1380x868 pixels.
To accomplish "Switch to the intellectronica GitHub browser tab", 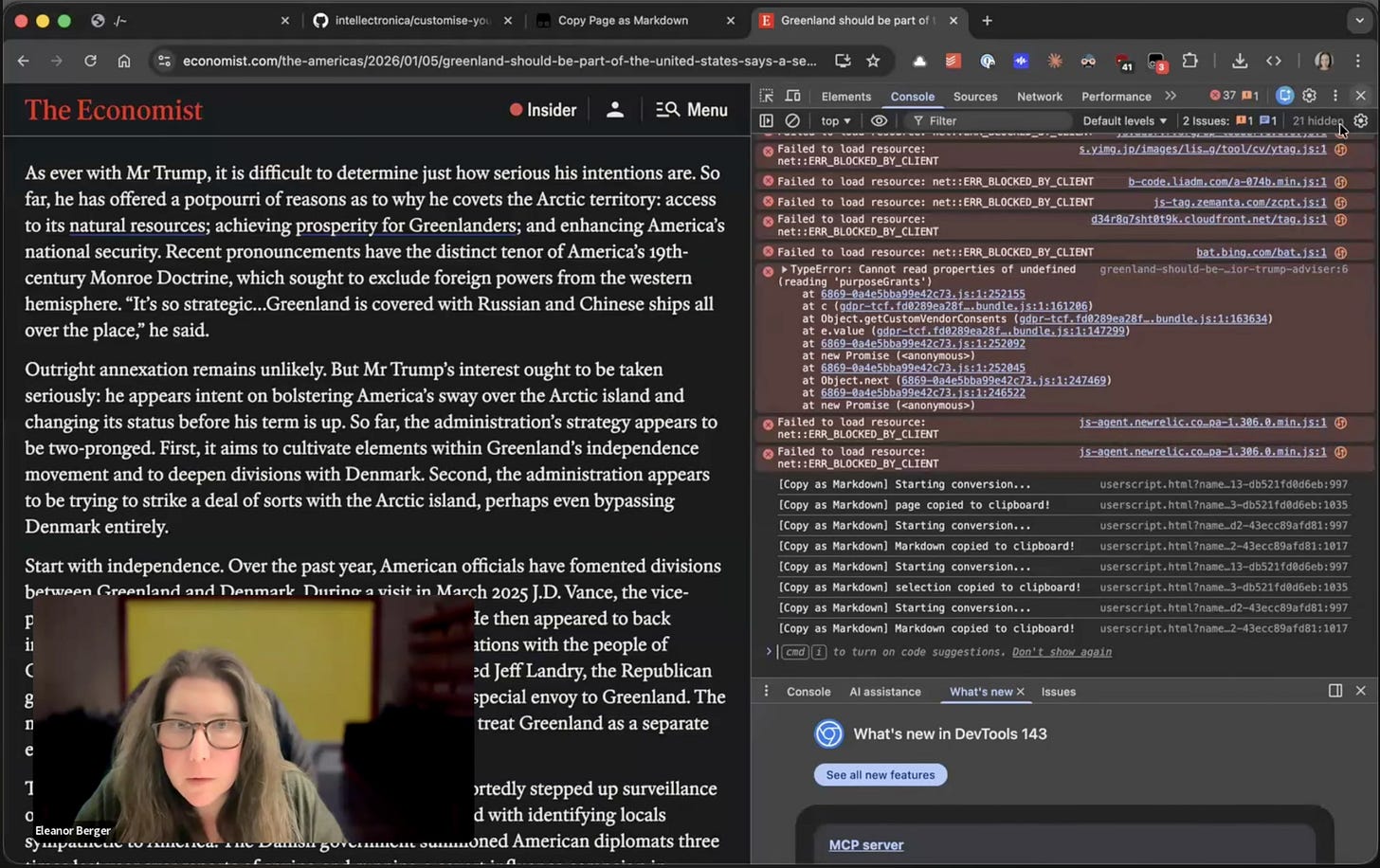I will point(411,20).
